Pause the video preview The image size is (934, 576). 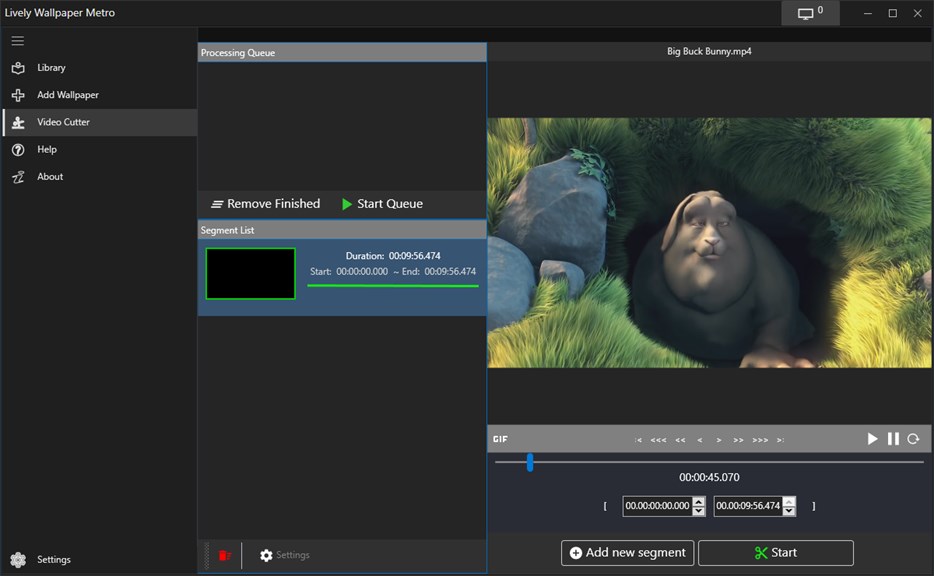point(893,439)
